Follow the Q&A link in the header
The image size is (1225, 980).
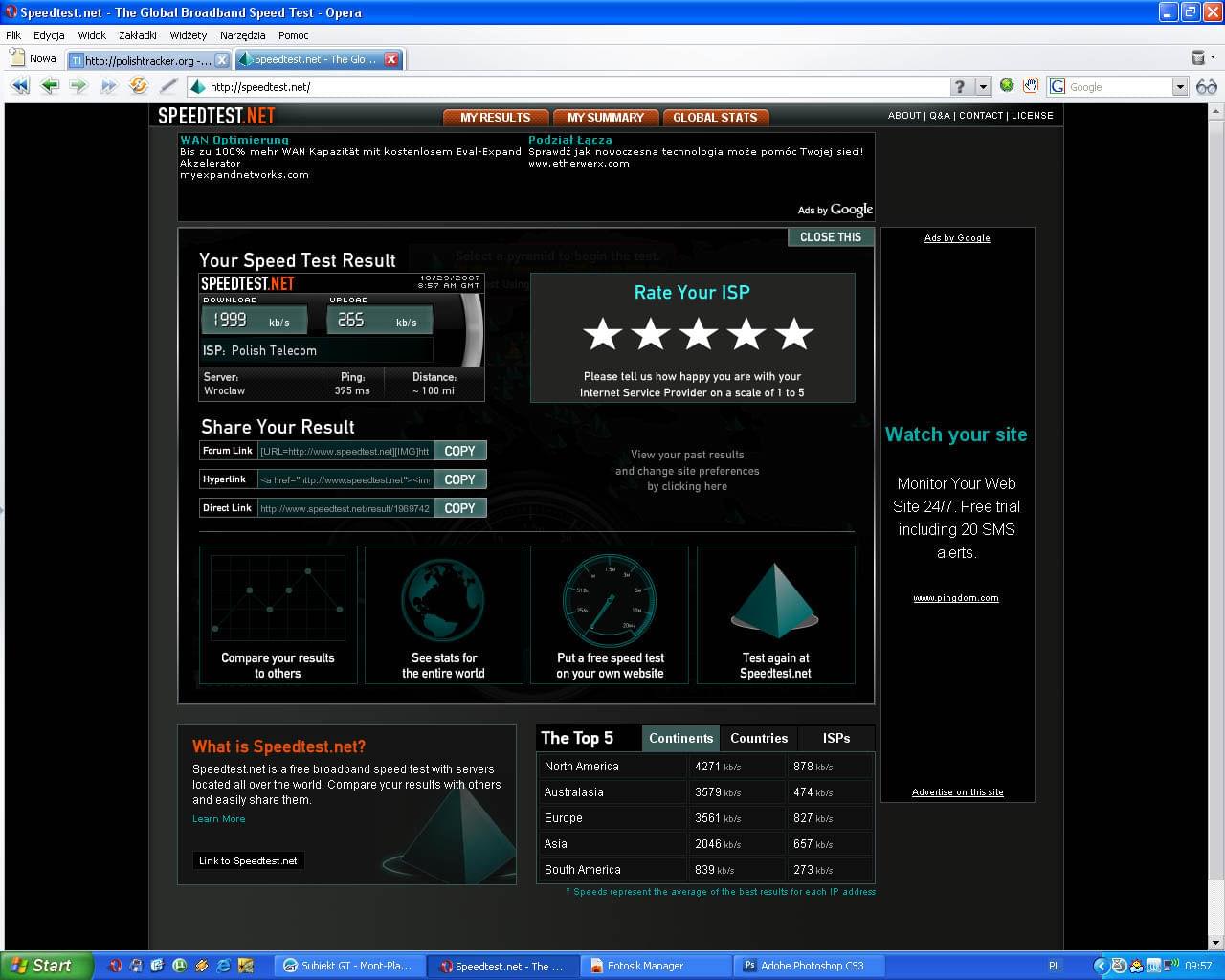pyautogui.click(x=940, y=115)
